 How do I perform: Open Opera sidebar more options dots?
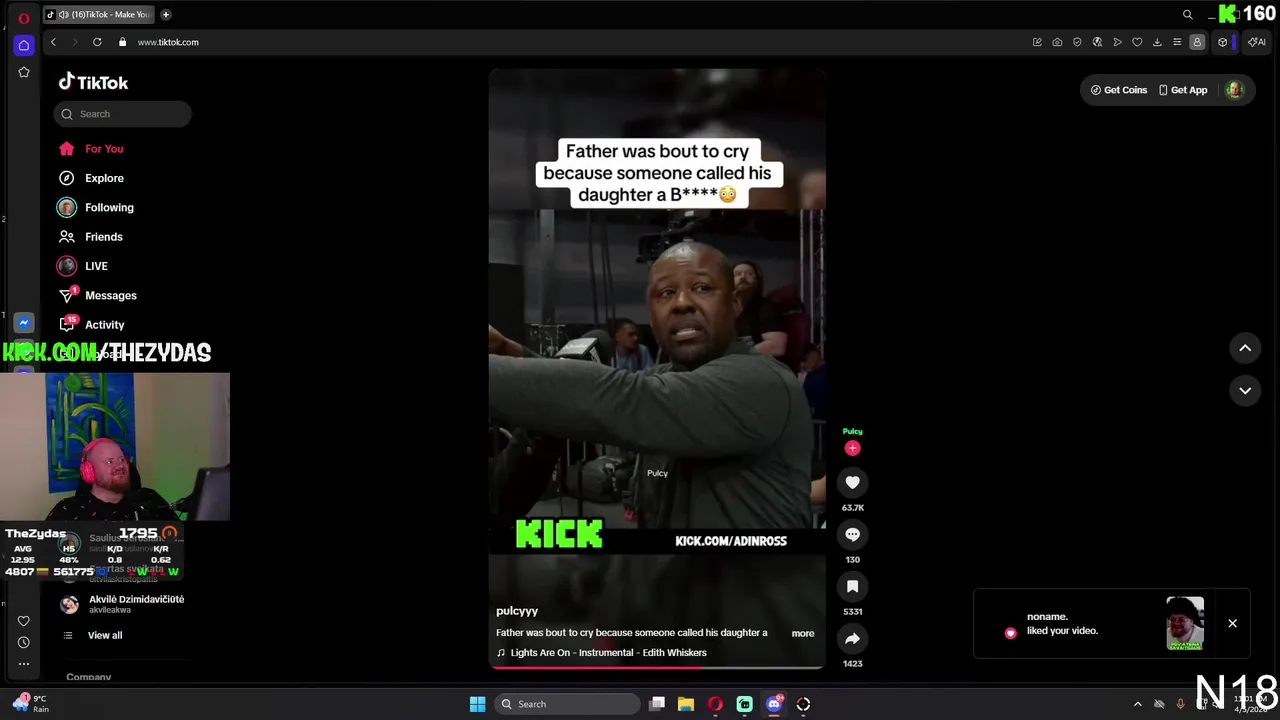coord(24,663)
